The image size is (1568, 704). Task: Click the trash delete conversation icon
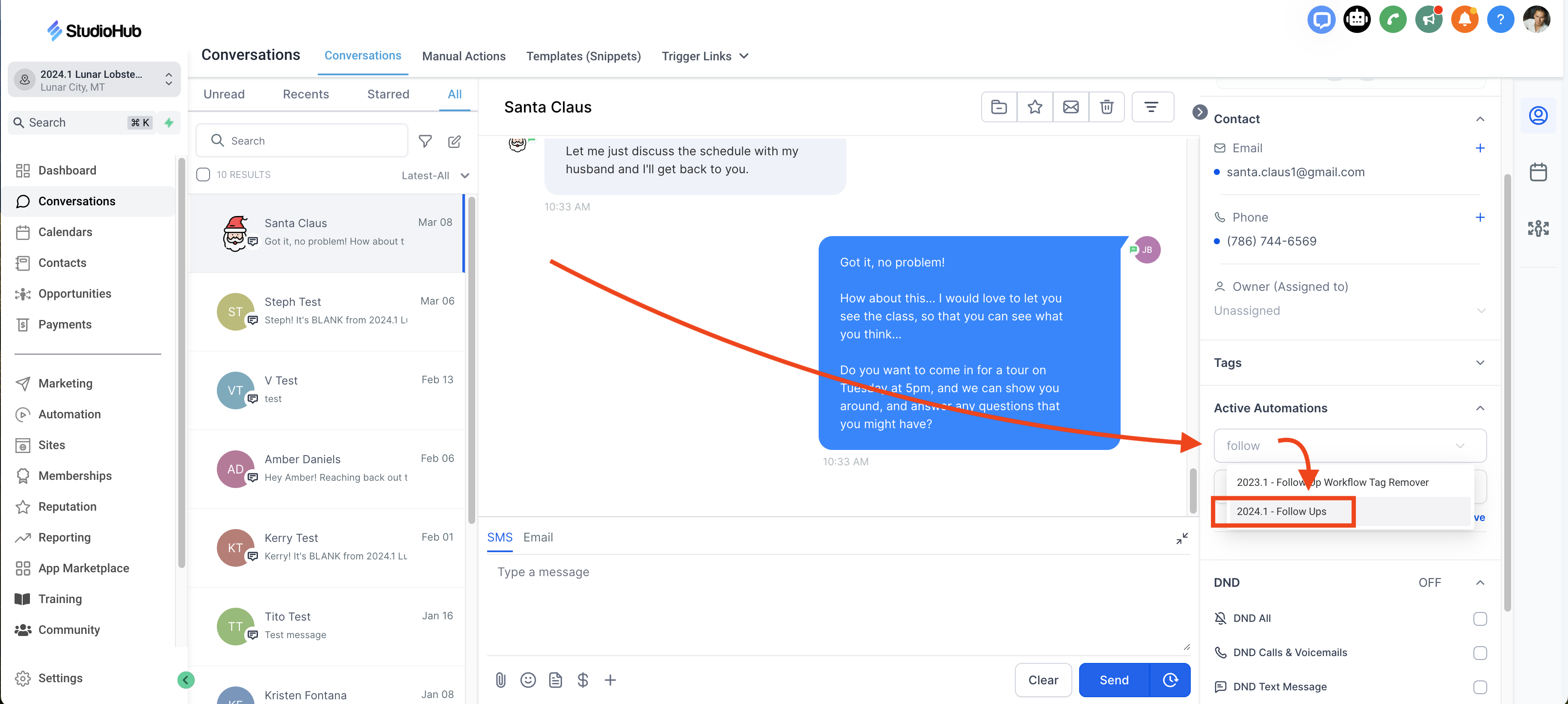[1106, 107]
